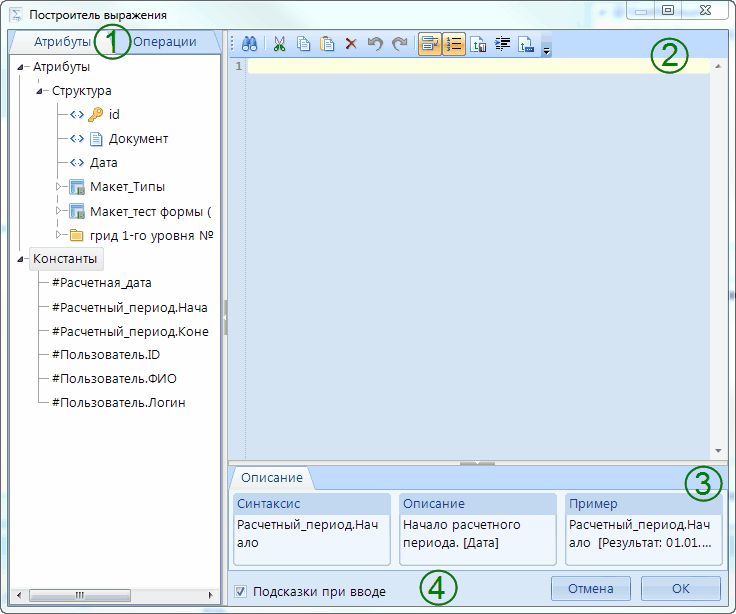736x614 pixels.
Task: Toggle the word wrap toolbar button
Action: click(x=430, y=44)
